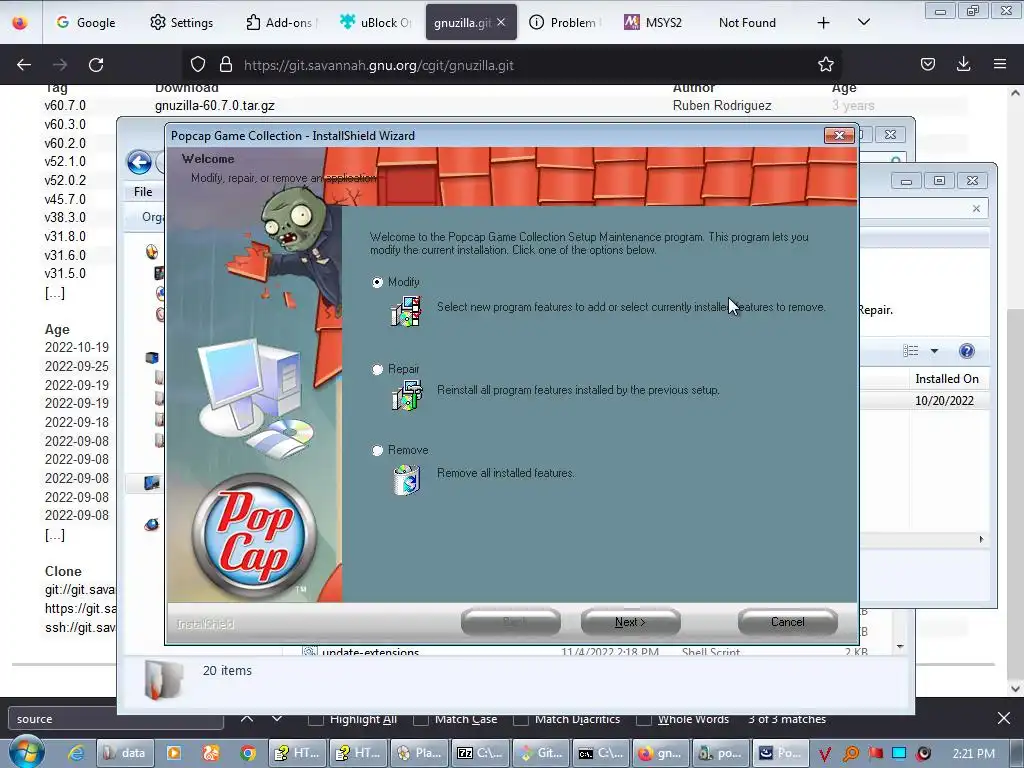Clear the search box in Programs window
1024x768 pixels.
(976, 209)
